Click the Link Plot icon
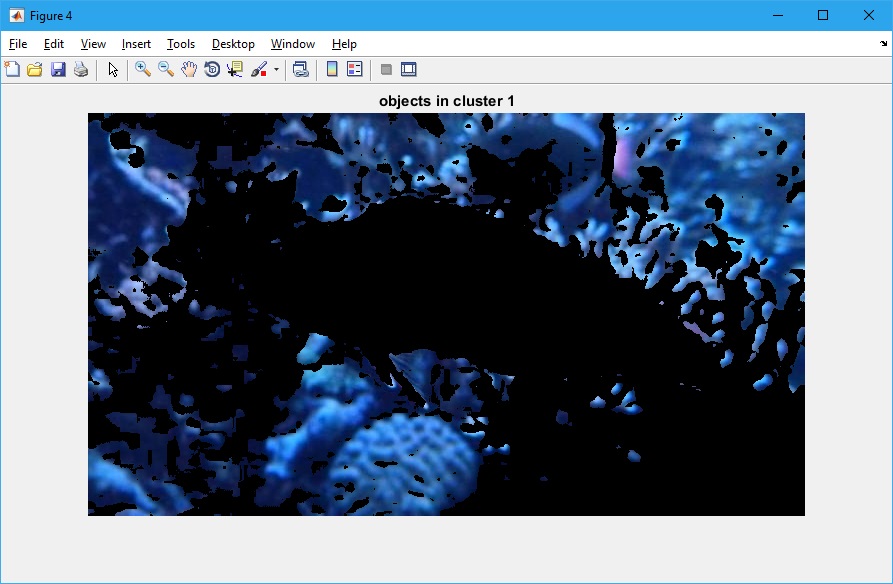This screenshot has height=584, width=893. click(x=300, y=69)
